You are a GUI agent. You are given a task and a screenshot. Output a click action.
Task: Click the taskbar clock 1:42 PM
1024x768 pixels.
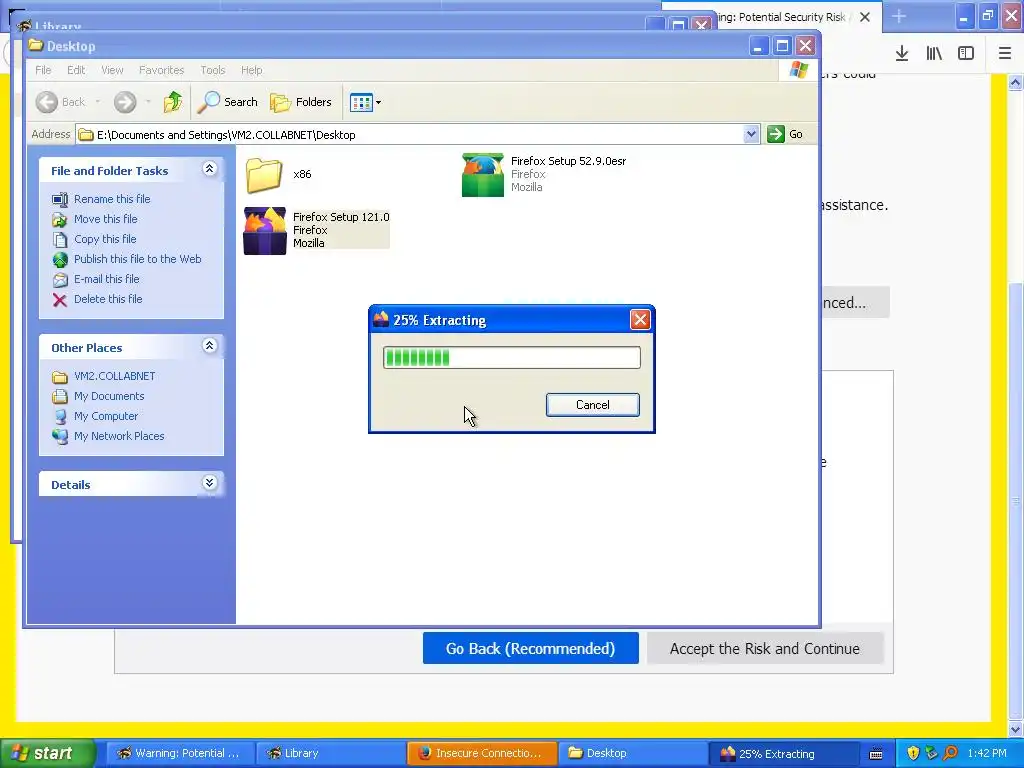[x=987, y=753]
